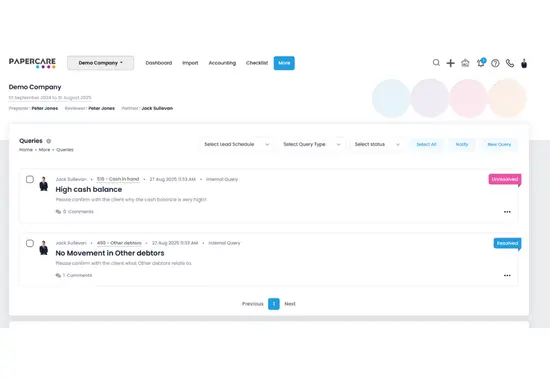Click comments icon on No Movement query

[58, 275]
